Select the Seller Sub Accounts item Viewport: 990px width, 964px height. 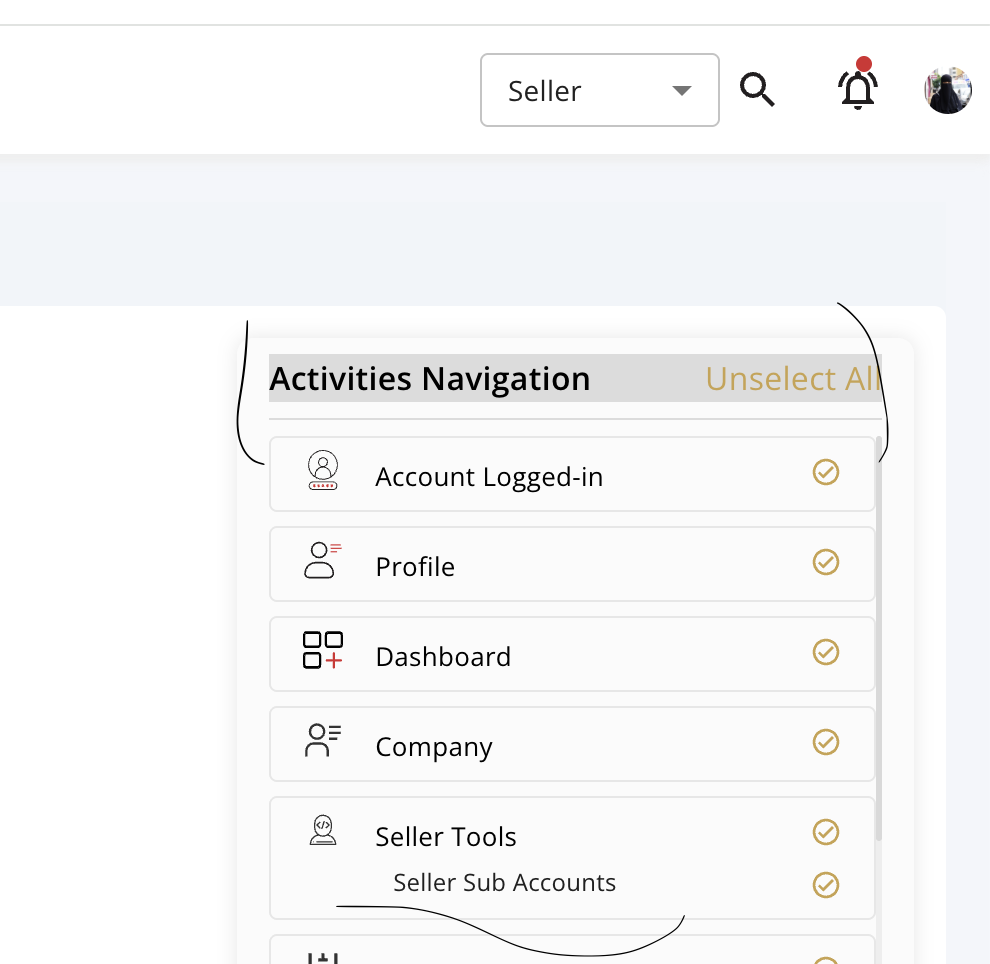coord(504,883)
